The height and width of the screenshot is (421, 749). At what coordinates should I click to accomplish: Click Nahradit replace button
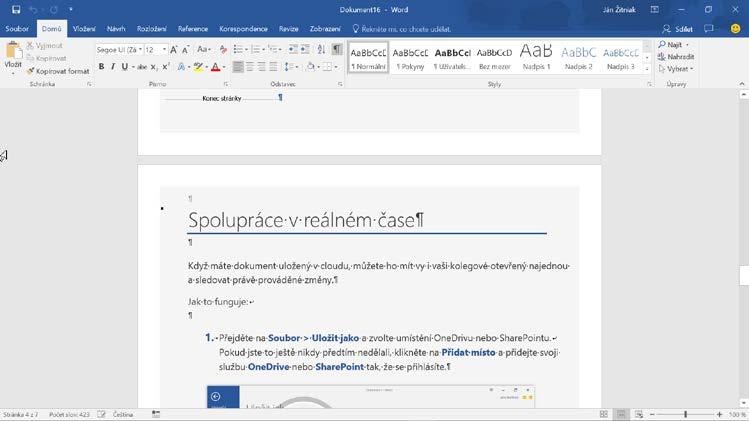pos(676,56)
